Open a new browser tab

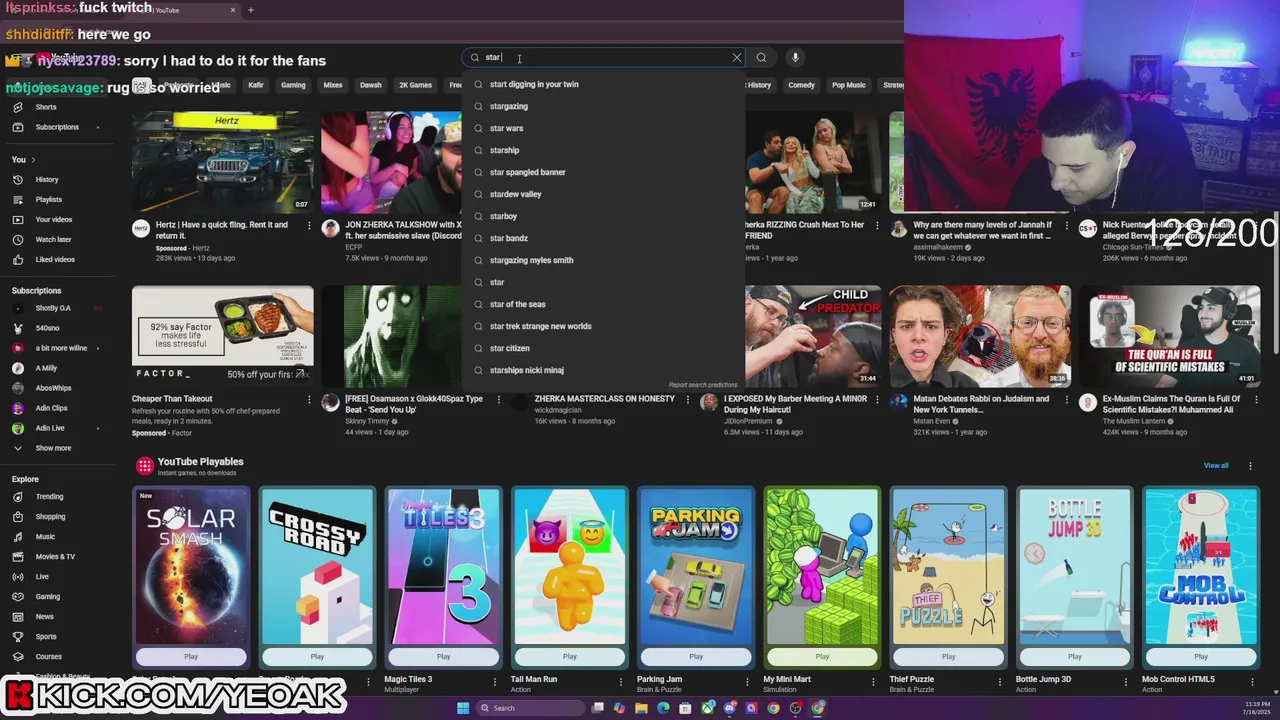[x=250, y=10]
